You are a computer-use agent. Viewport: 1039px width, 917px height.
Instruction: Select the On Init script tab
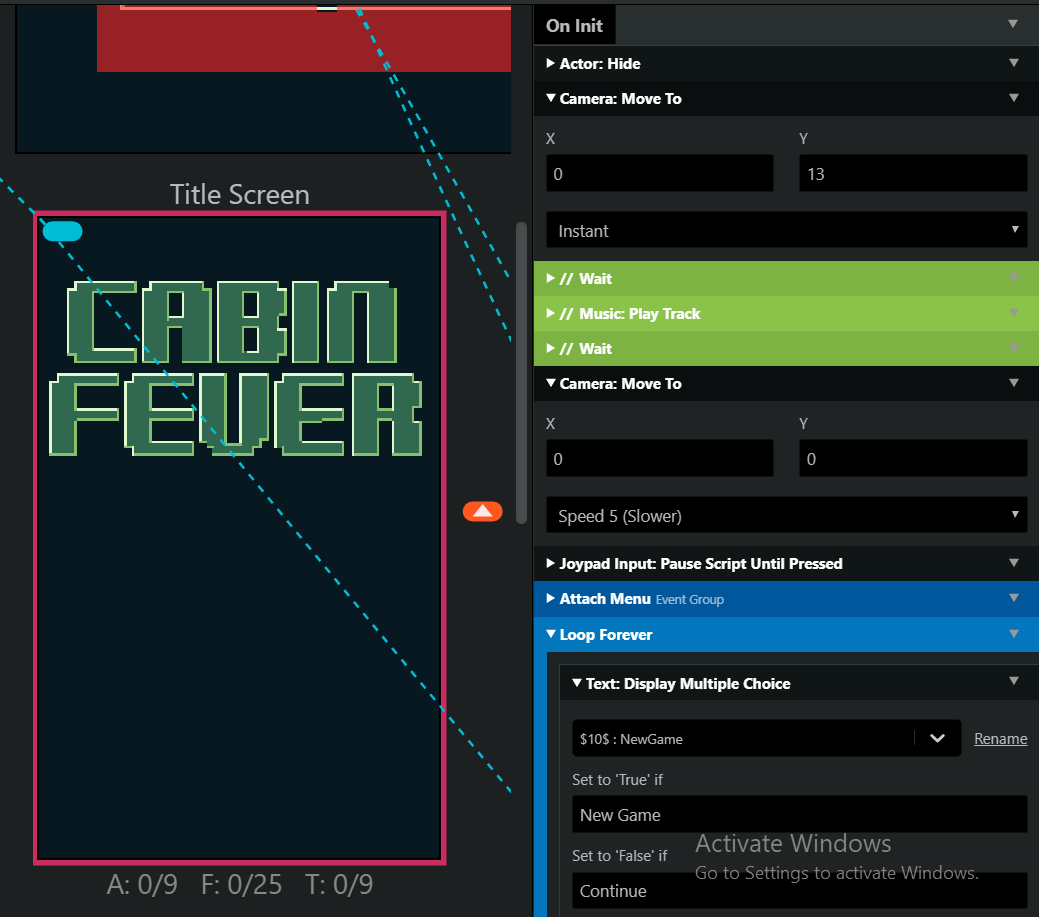coord(574,24)
